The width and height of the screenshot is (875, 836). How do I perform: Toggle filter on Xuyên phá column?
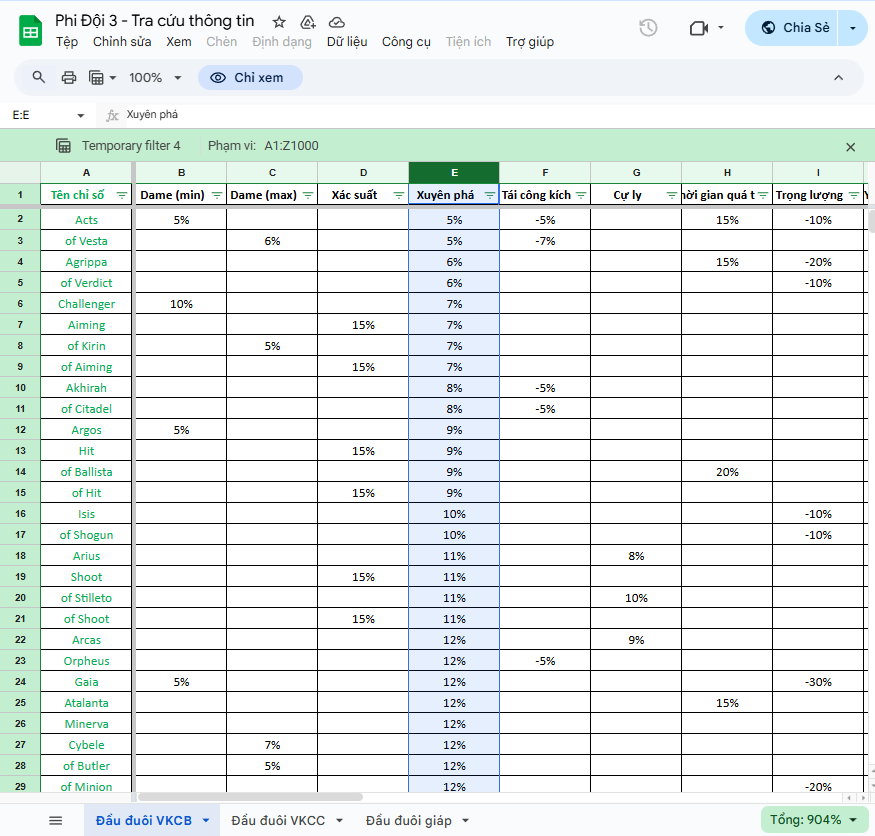coord(489,195)
